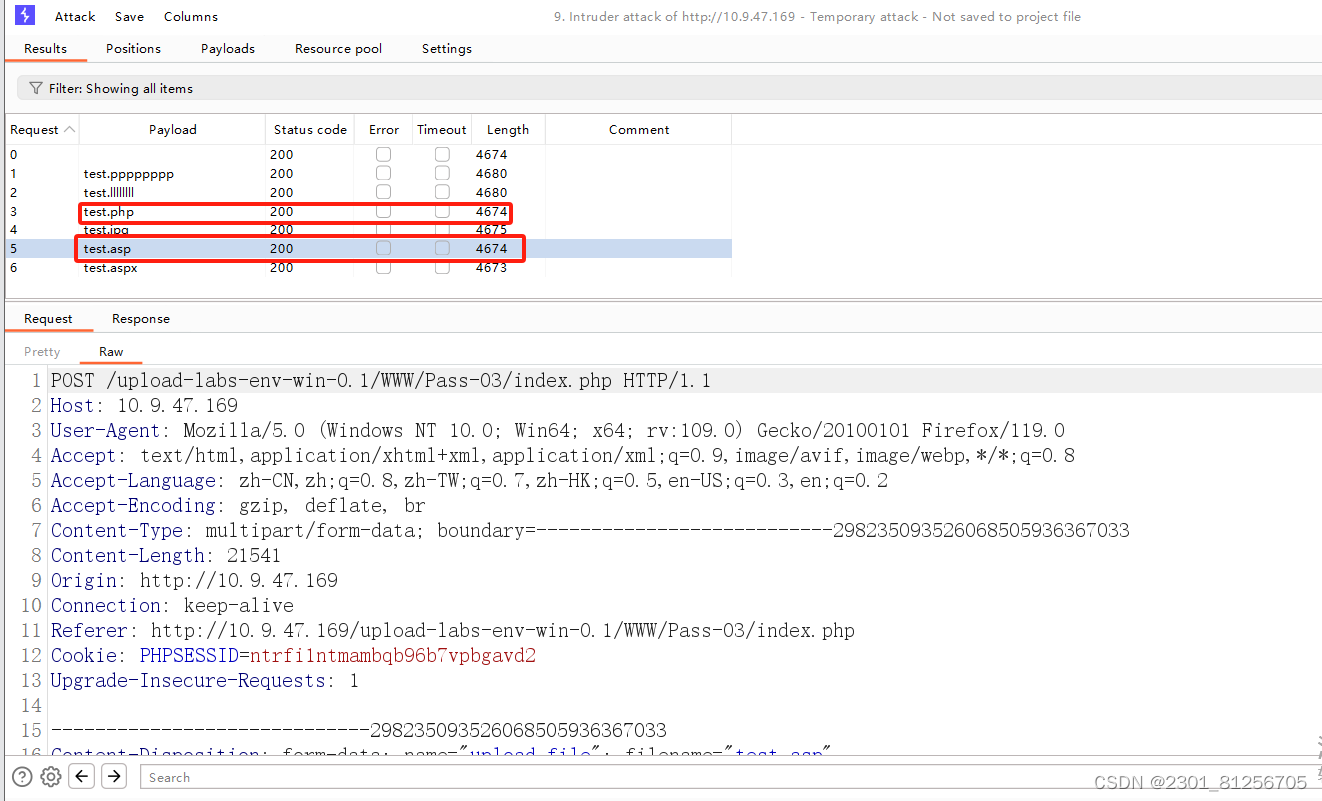Check the Timeout checkbox for test.asp
The height and width of the screenshot is (801, 1322).
(x=442, y=248)
